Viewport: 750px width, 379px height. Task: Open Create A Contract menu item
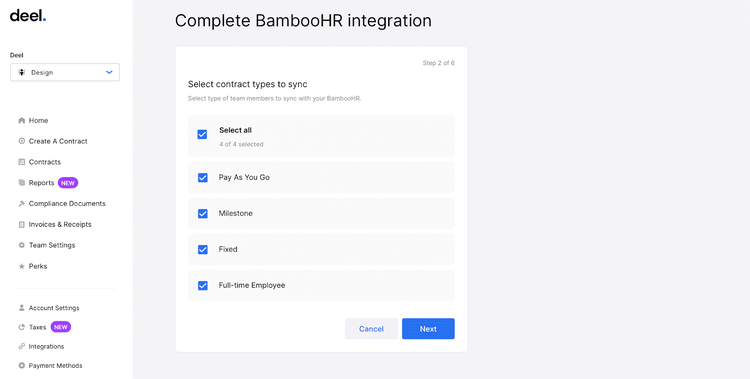coord(58,141)
